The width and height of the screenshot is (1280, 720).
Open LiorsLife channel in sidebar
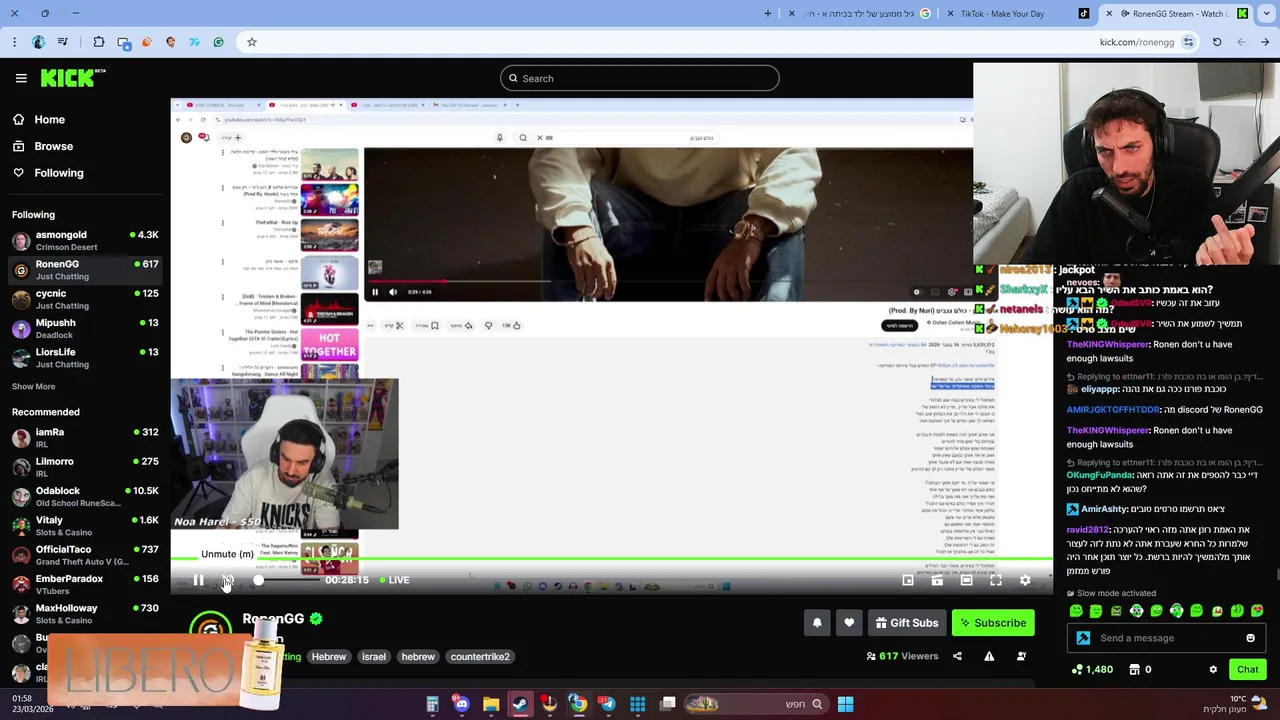point(85,358)
